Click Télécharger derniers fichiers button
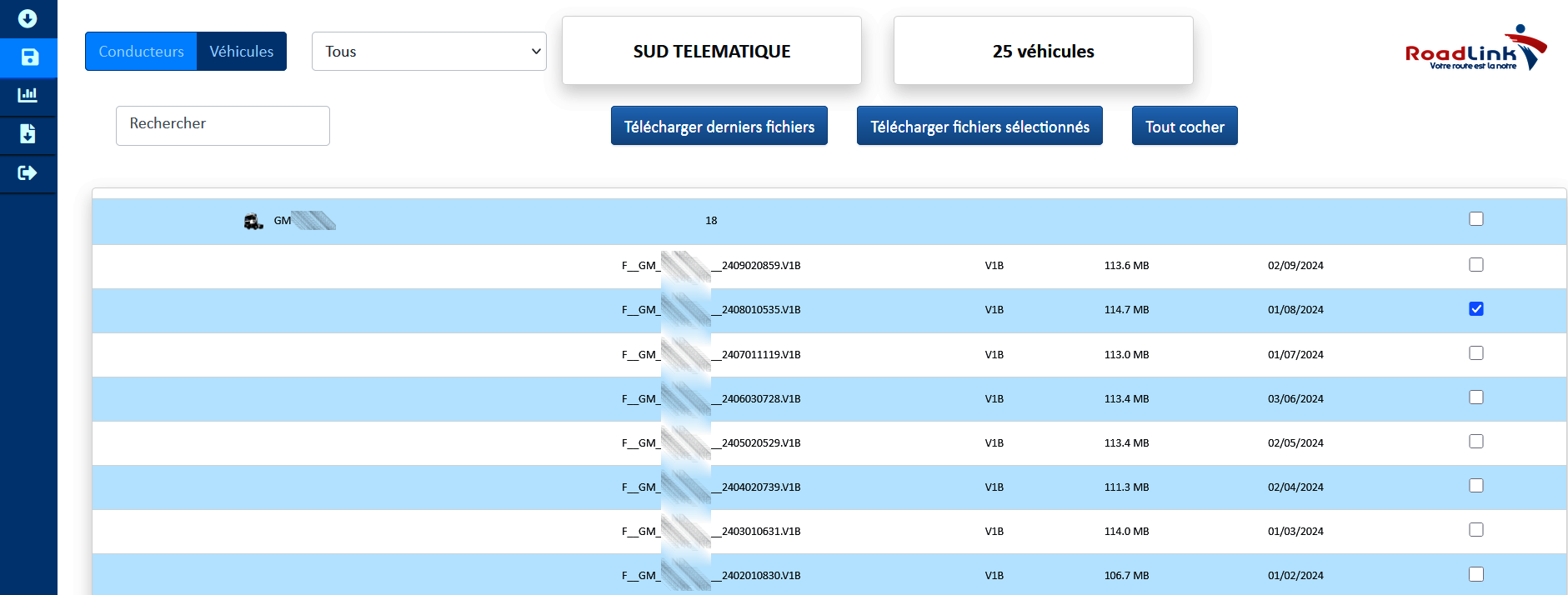Screen dimensions: 1568x595 (x=719, y=126)
